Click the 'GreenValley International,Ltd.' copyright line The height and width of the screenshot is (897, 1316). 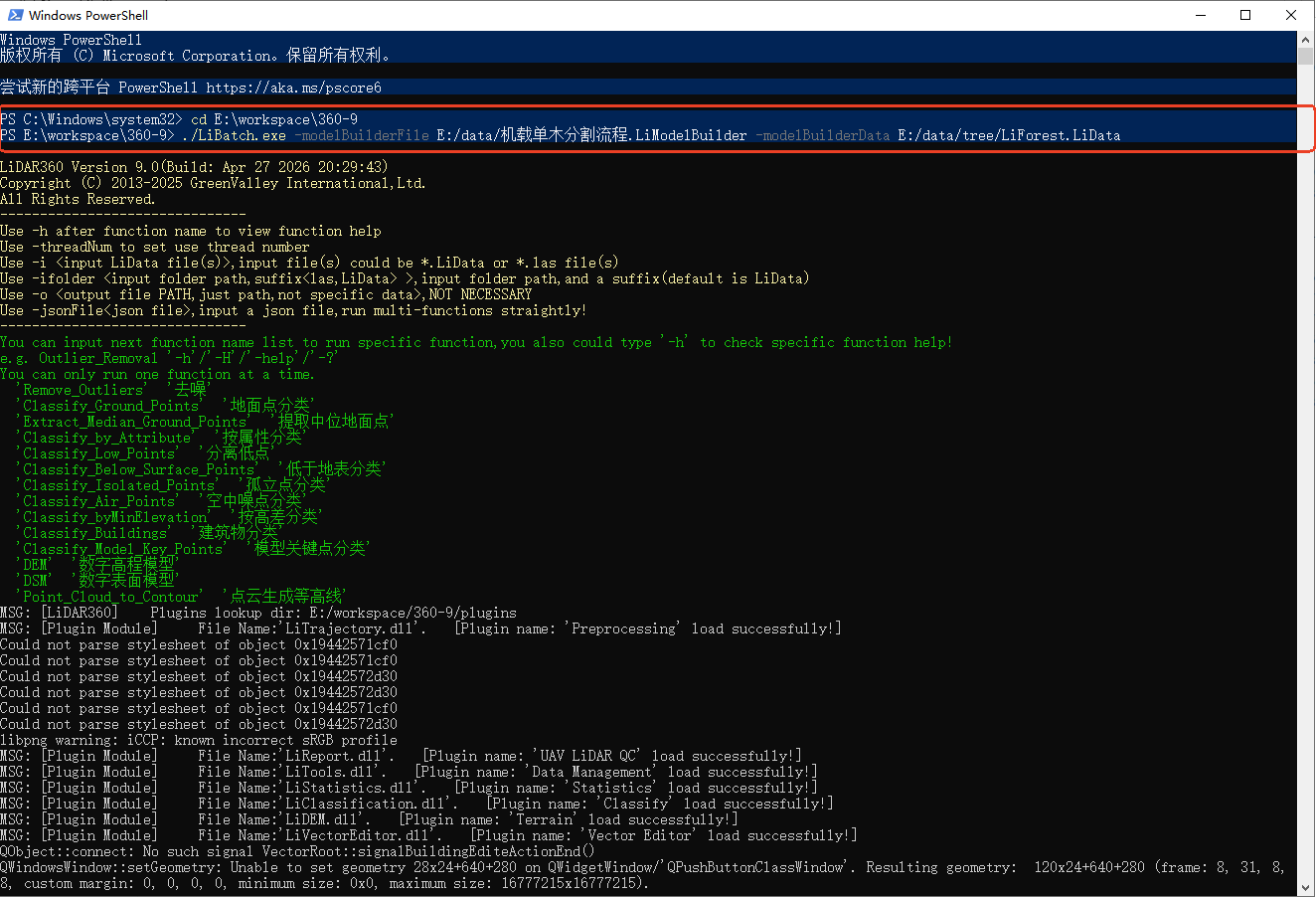pos(213,183)
